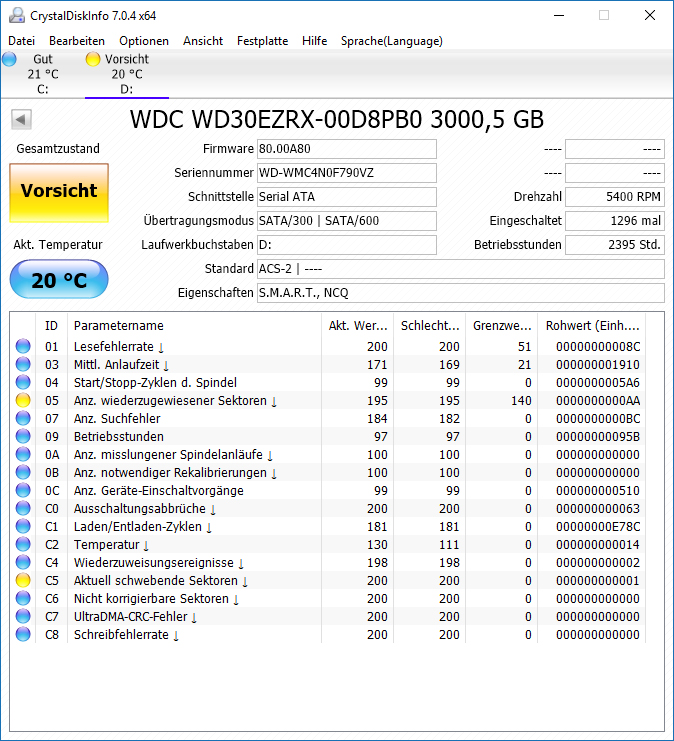Viewport: 674px width, 741px height.
Task: Click the blue status orb for drive C:
Action: [9, 59]
